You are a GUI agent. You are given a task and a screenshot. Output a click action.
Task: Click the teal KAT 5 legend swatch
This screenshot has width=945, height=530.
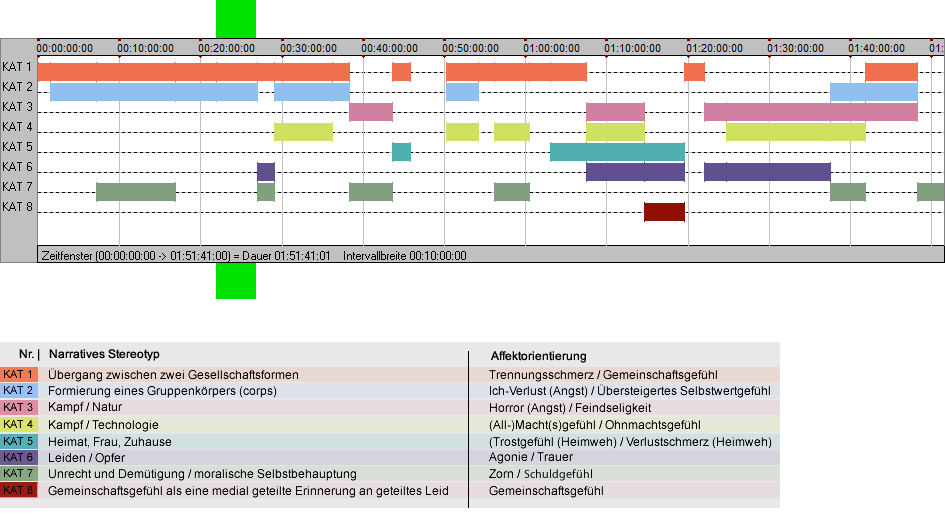coord(19,441)
